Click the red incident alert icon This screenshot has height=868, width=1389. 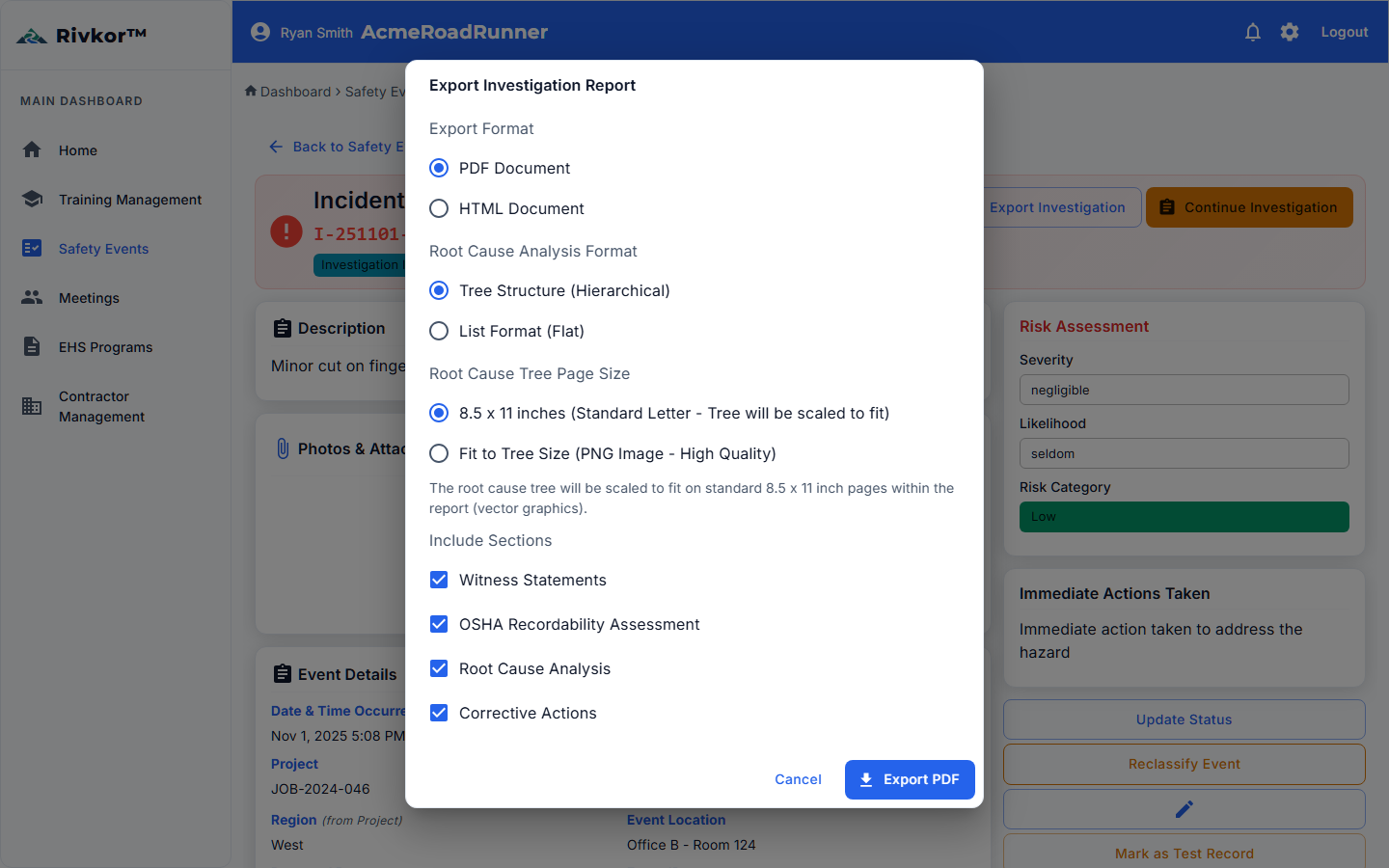point(286,231)
